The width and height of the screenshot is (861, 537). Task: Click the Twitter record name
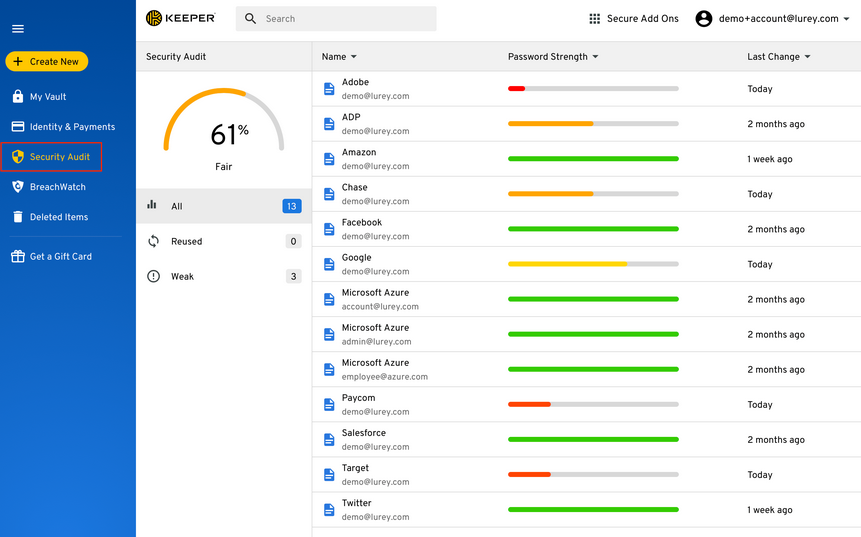(356, 503)
